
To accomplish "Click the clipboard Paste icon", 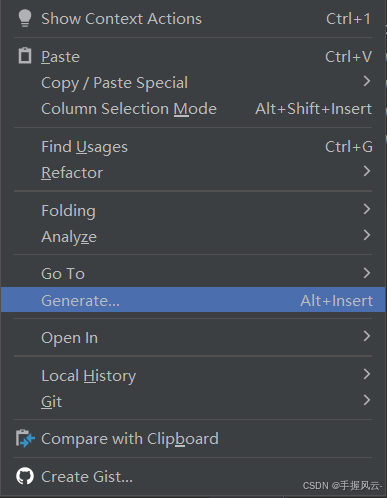I will click(x=25, y=56).
